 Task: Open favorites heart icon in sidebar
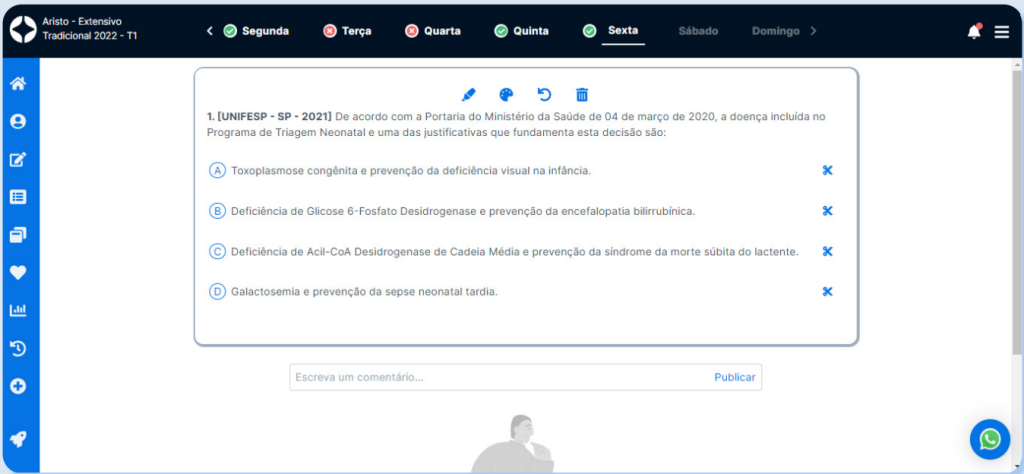point(18,273)
